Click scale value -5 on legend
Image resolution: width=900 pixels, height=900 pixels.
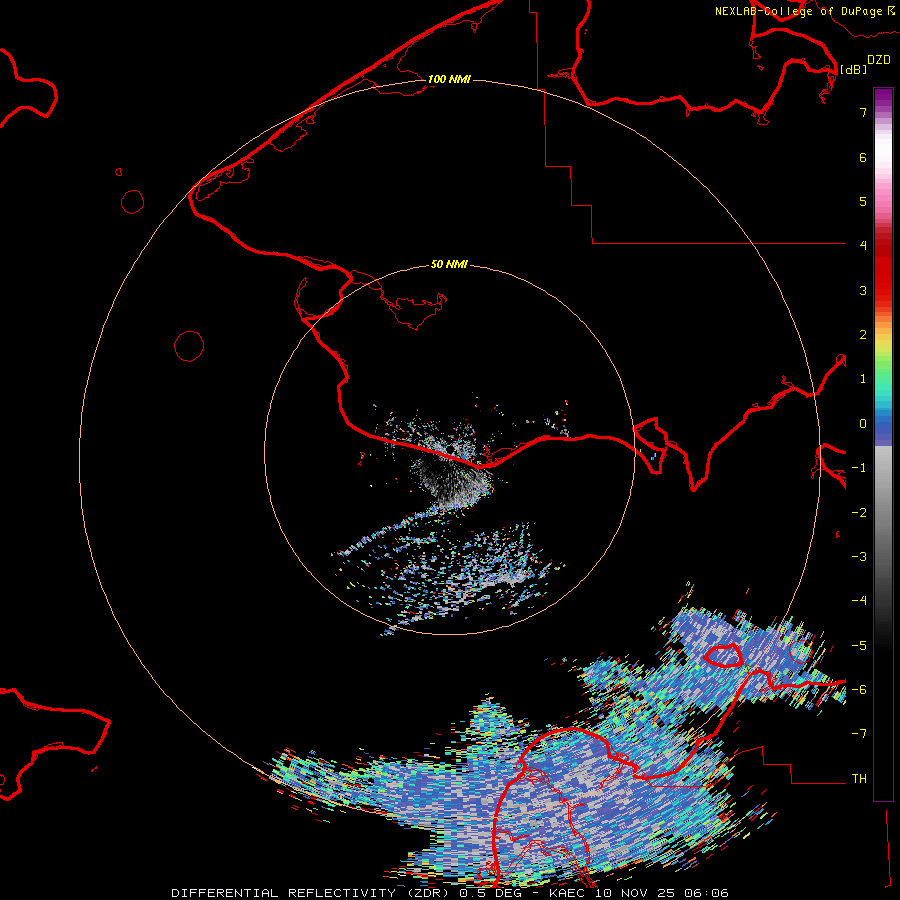coord(859,646)
